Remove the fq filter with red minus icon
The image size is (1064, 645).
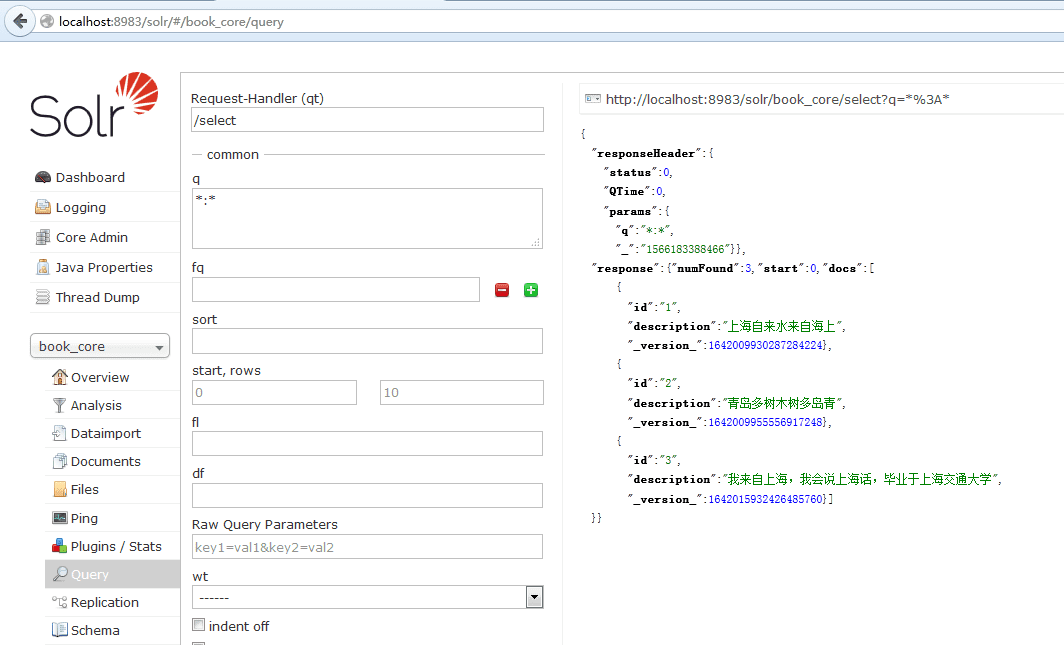pos(502,290)
